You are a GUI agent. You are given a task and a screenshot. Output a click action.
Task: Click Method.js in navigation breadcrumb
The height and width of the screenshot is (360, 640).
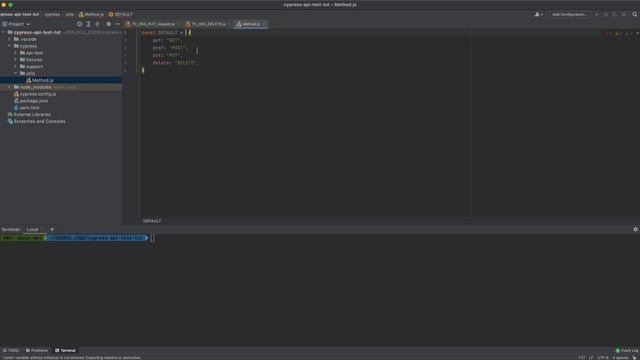(x=91, y=14)
